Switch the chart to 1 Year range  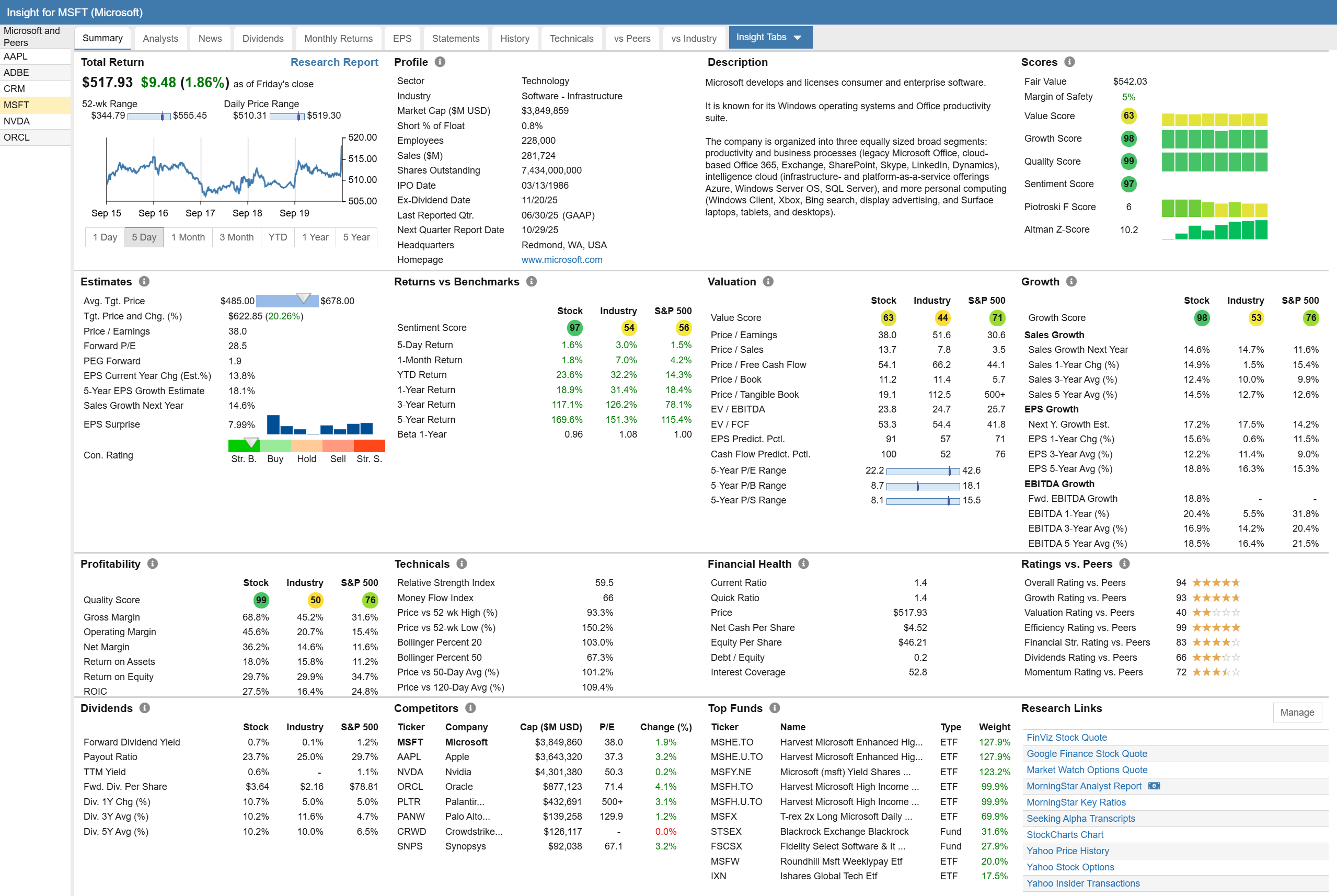point(315,237)
